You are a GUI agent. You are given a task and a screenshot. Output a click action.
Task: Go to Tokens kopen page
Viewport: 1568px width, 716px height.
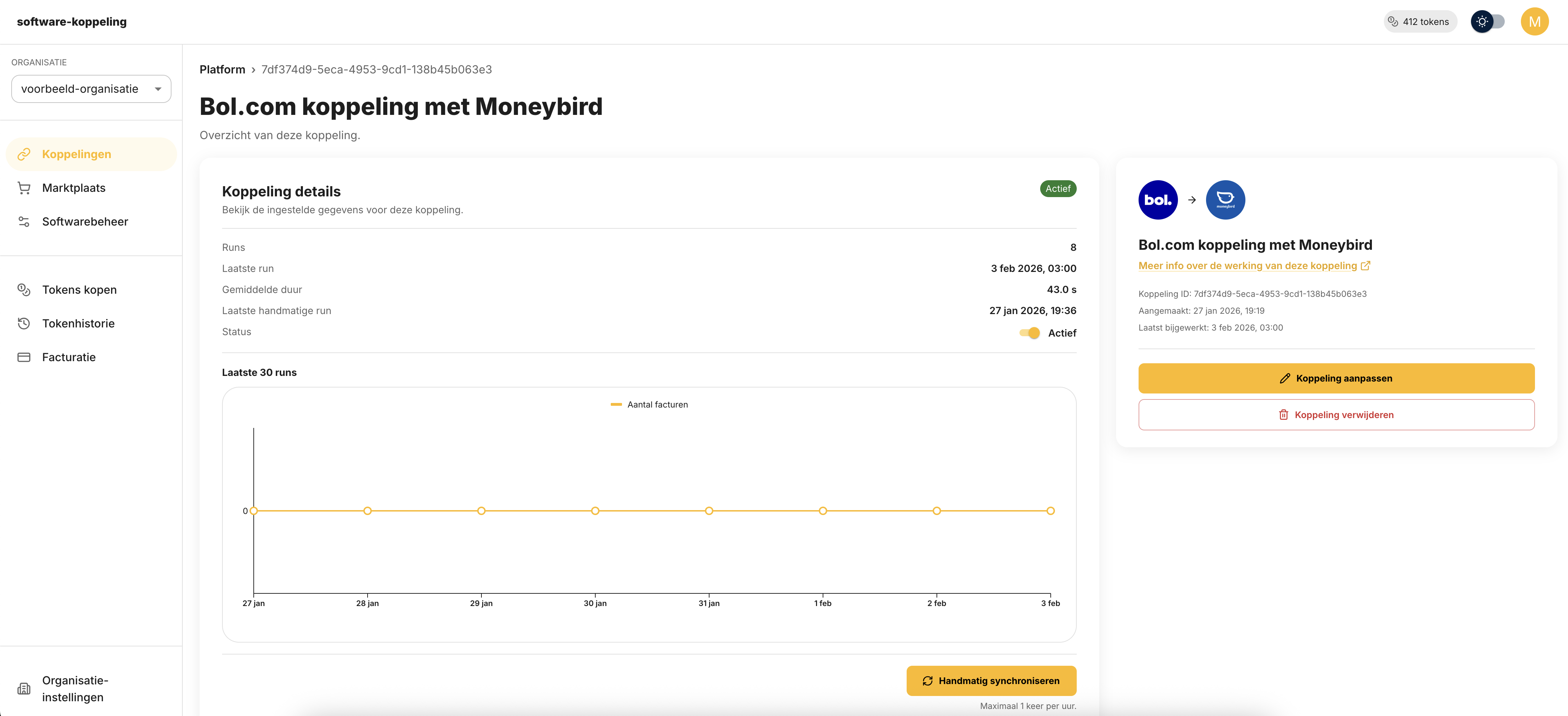point(79,289)
